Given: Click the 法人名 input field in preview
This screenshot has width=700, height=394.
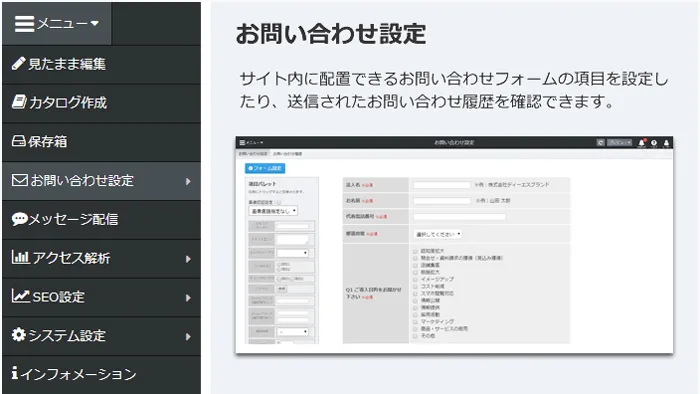Looking at the screenshot, I should (442, 185).
